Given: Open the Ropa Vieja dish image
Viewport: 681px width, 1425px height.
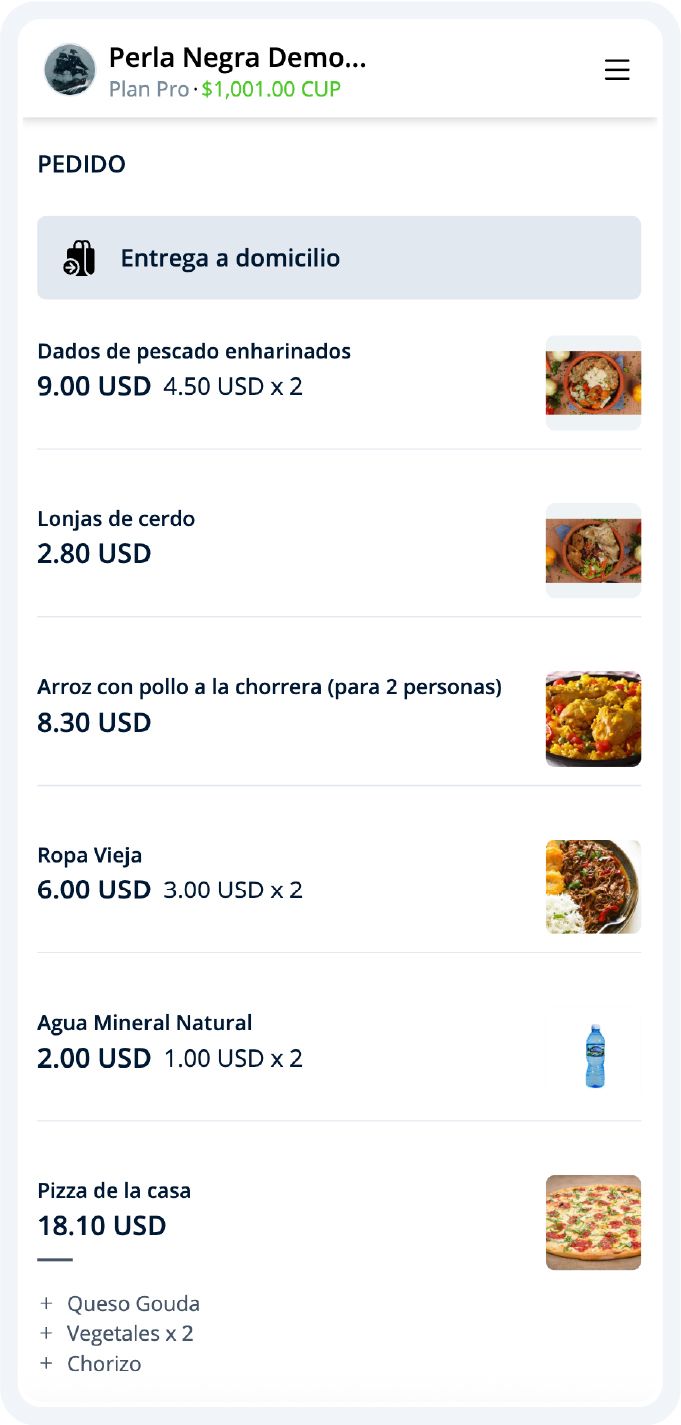Looking at the screenshot, I should coord(593,887).
